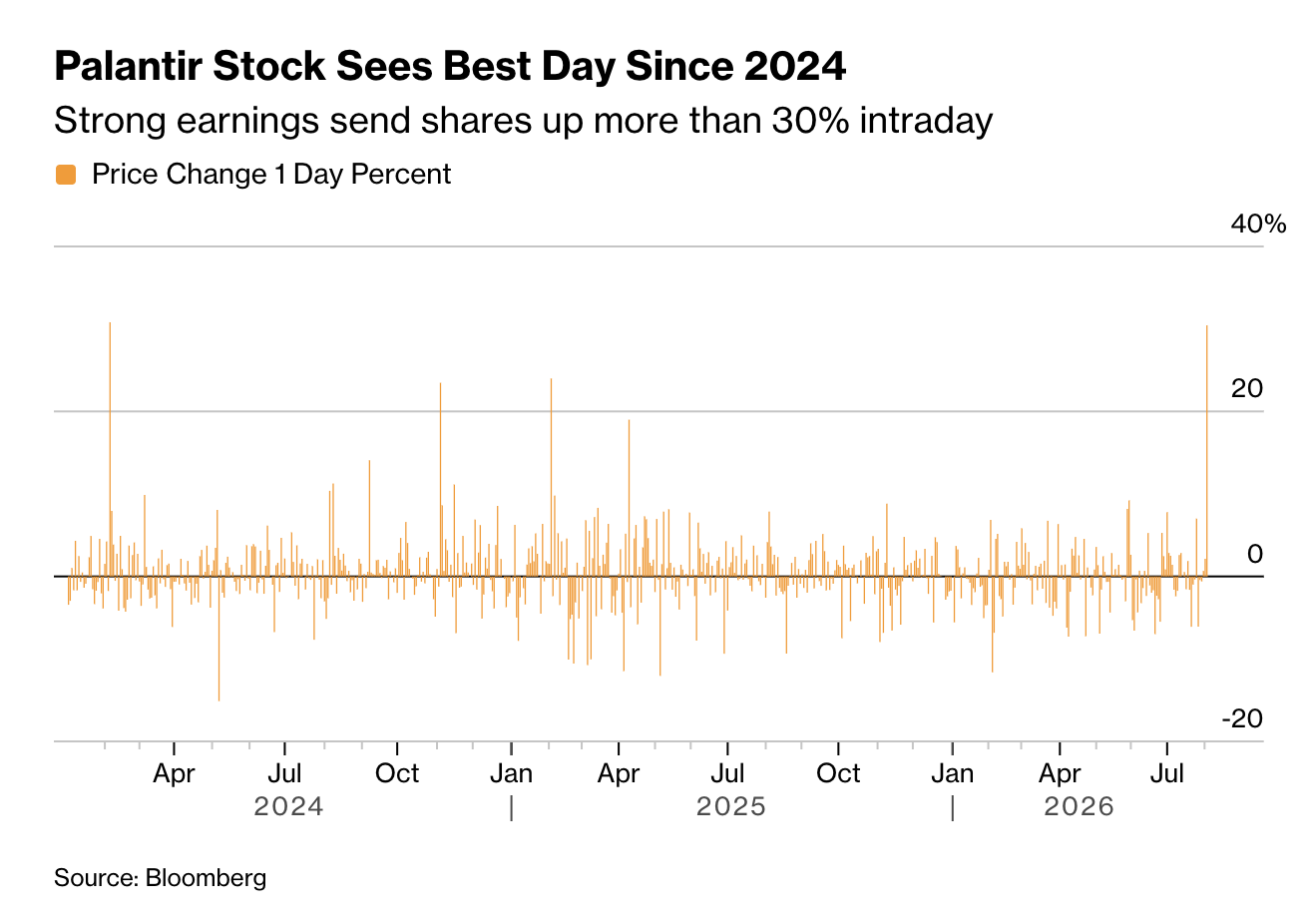Click the 'Jul' axis label above 2025
The height and width of the screenshot is (924, 1311).
[728, 773]
